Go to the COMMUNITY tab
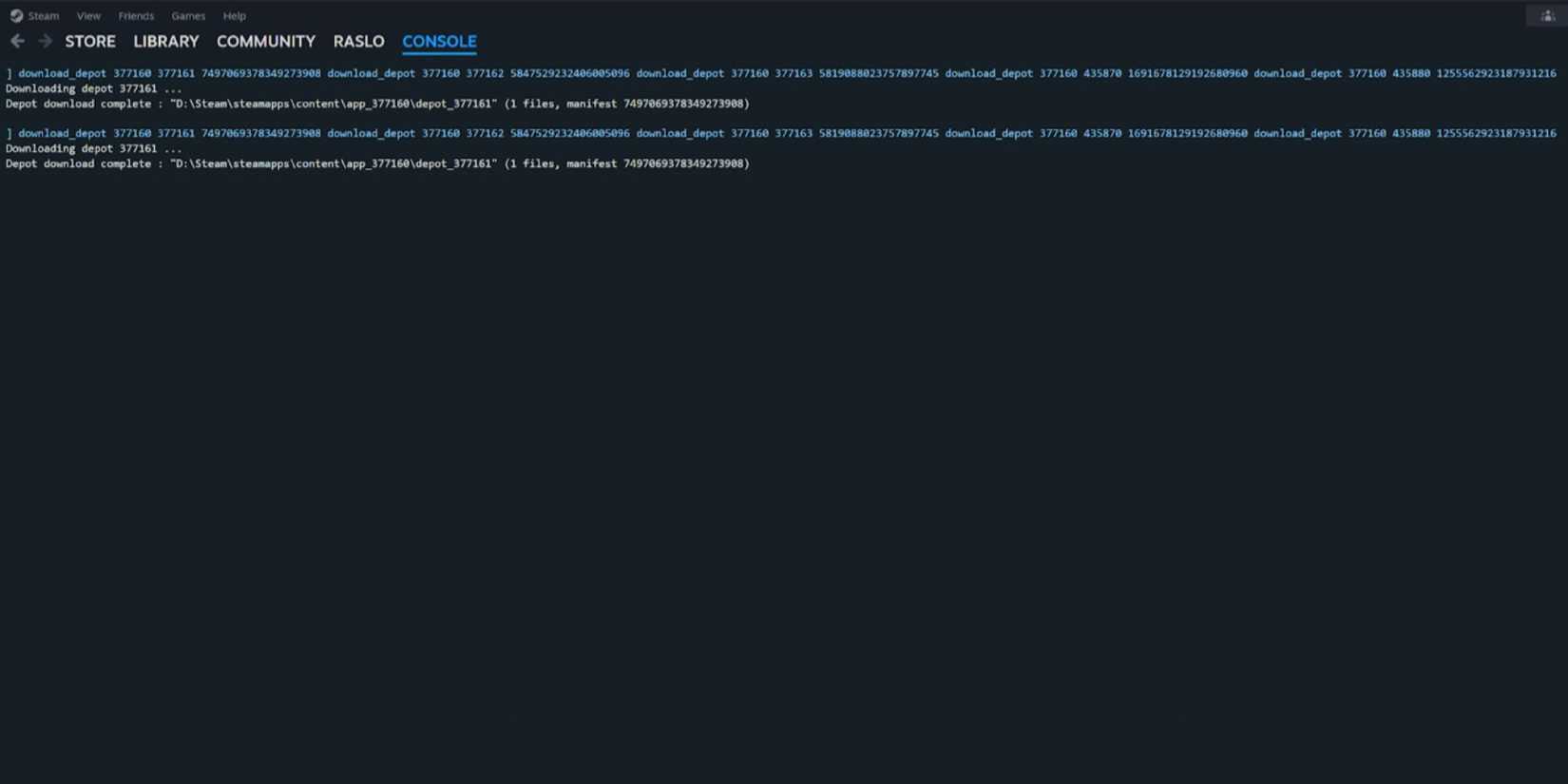Image resolution: width=1568 pixels, height=784 pixels. pyautogui.click(x=266, y=41)
